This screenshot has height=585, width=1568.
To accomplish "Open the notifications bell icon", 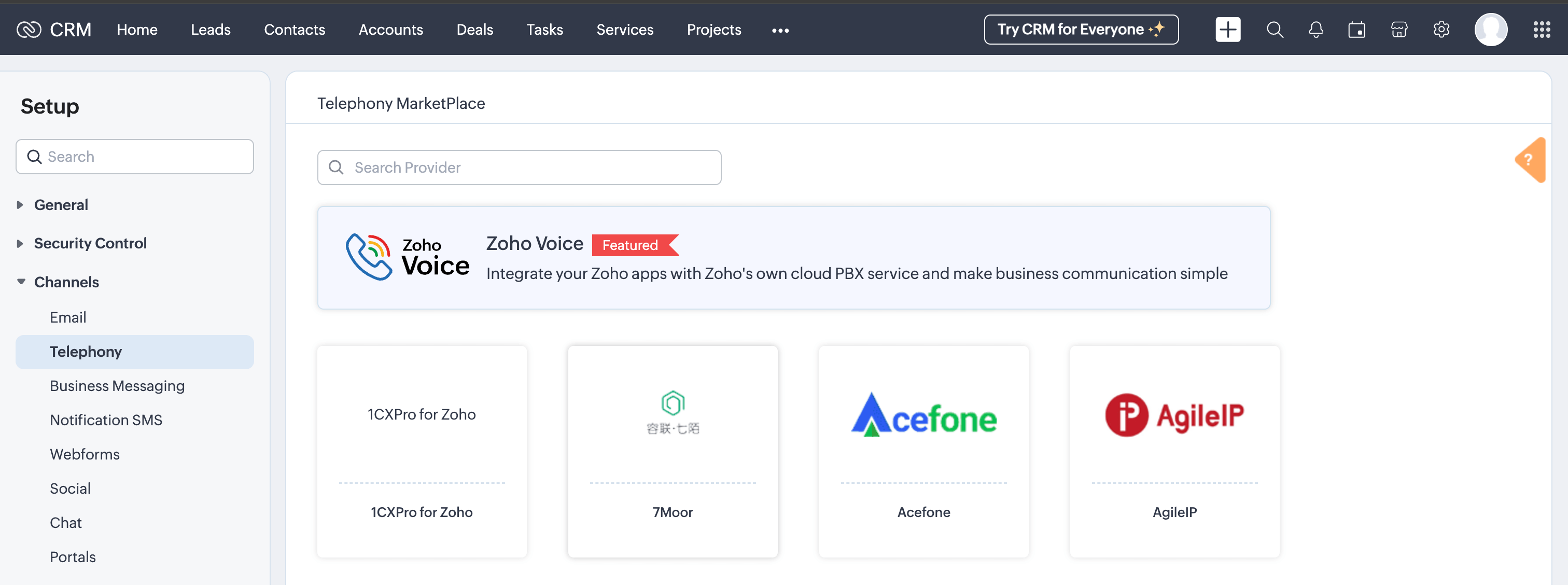I will (x=1315, y=29).
